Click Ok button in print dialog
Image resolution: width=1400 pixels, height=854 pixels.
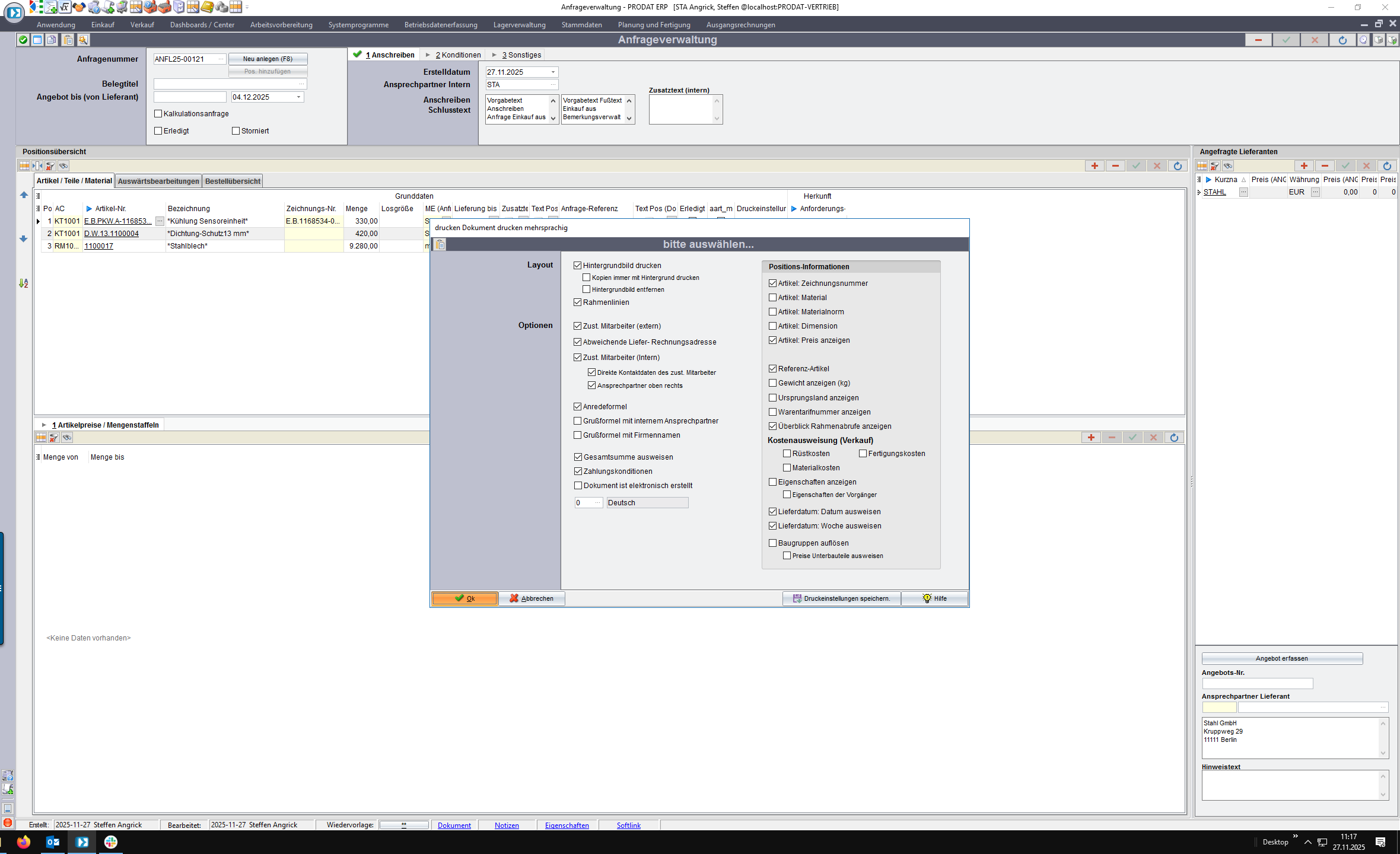point(464,598)
